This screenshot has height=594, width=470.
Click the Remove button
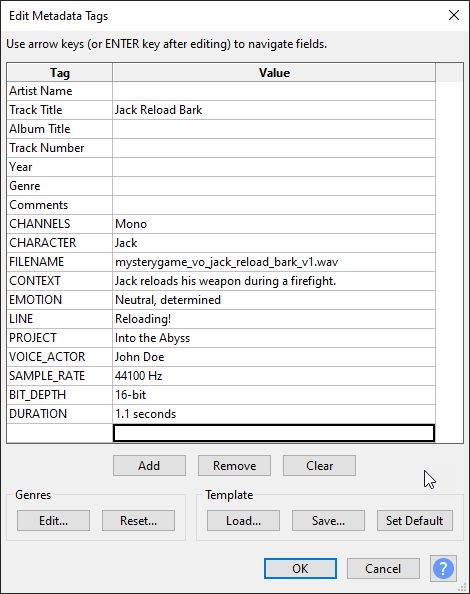point(234,466)
